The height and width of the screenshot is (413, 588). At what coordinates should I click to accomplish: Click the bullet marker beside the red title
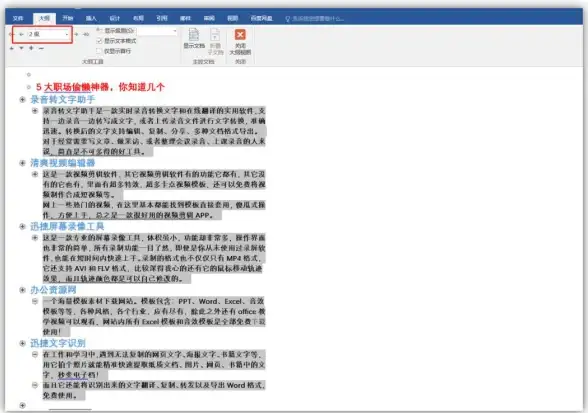(28, 87)
